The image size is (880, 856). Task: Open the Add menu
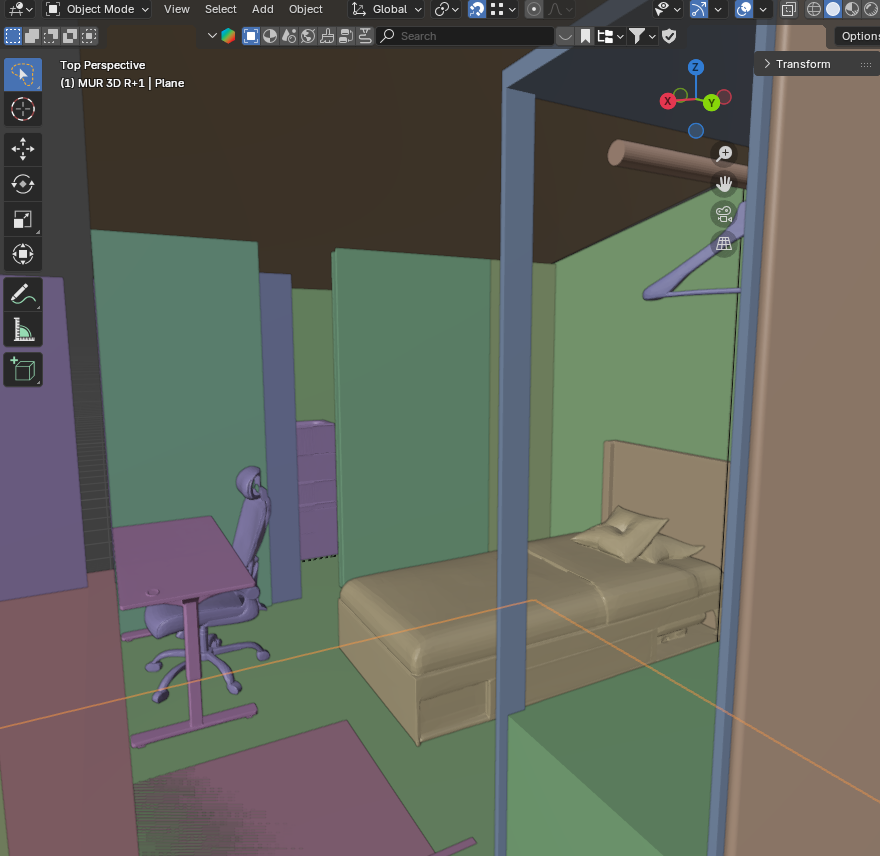pos(263,9)
